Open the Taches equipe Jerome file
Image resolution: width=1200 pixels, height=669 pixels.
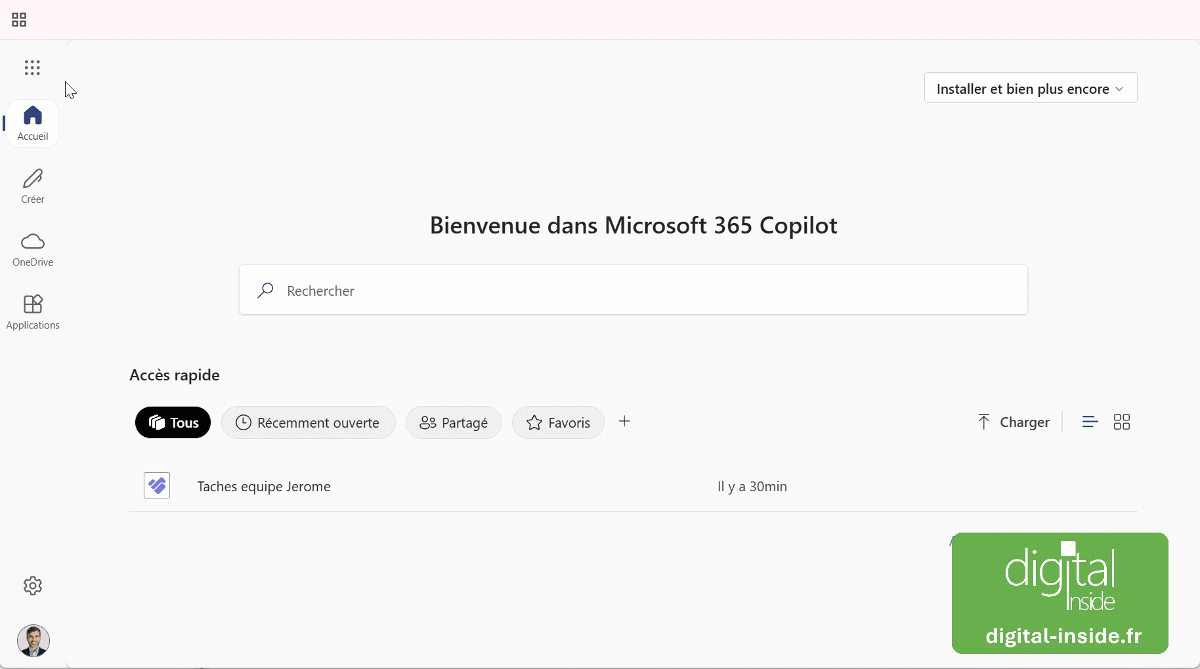click(x=264, y=486)
